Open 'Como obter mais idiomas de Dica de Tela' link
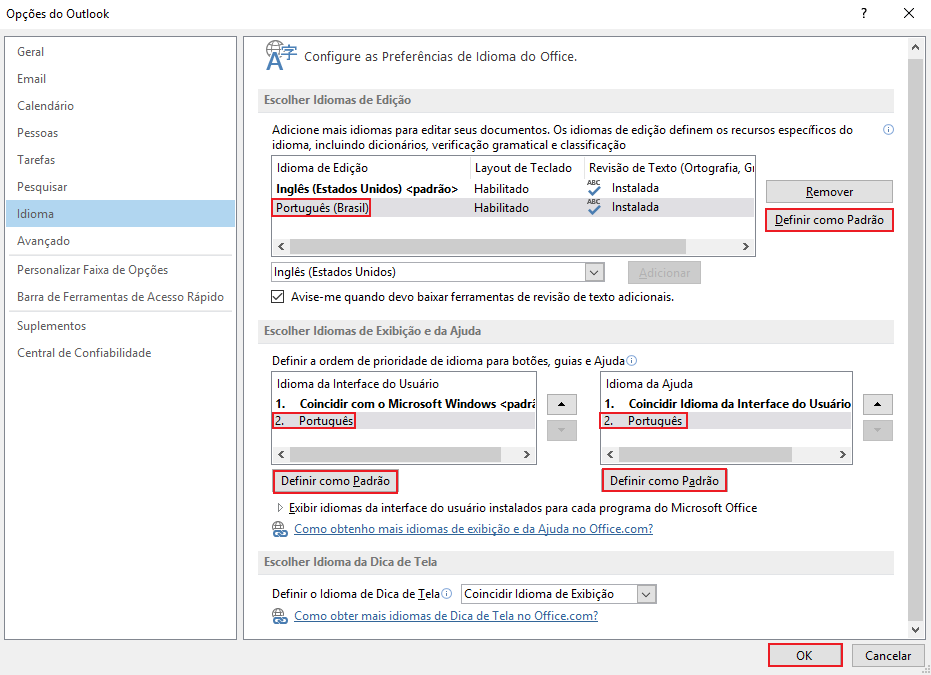931x675 pixels. coord(446,616)
